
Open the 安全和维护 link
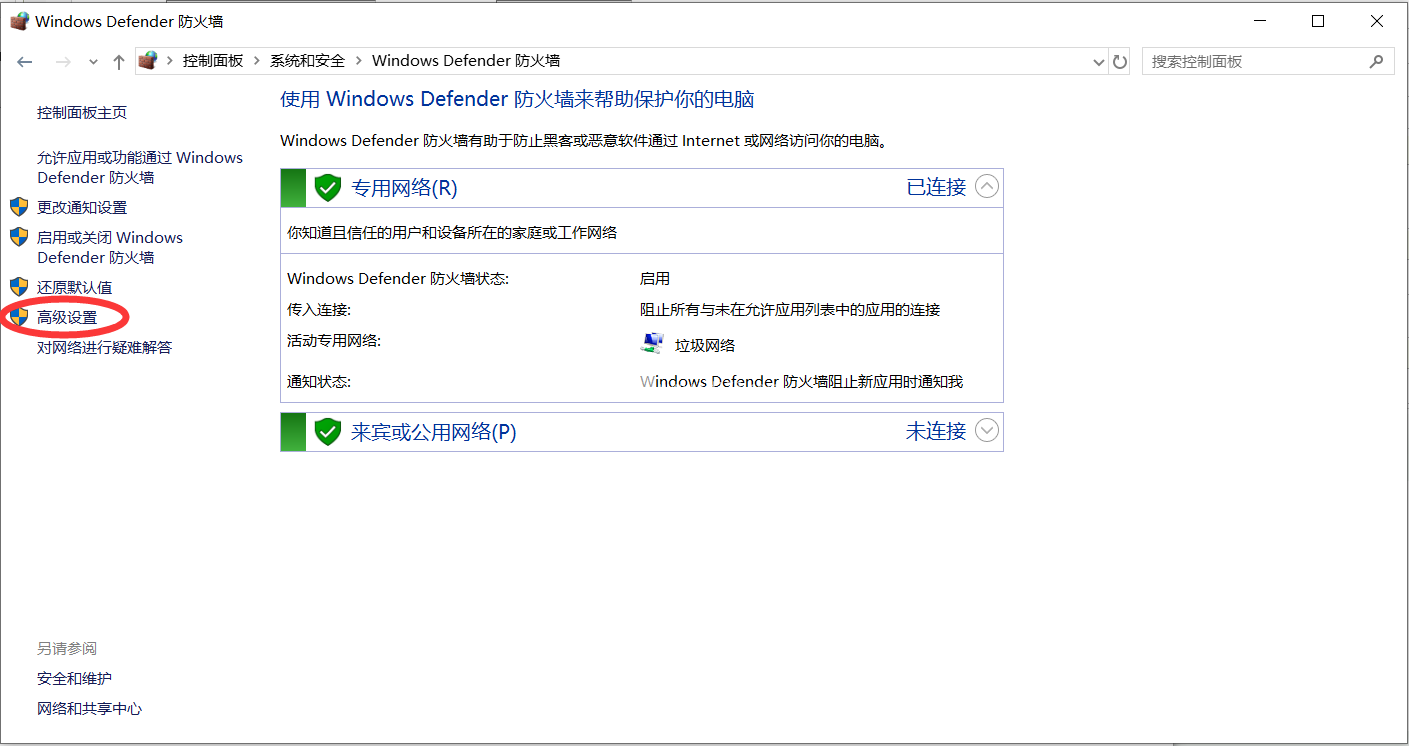pyautogui.click(x=75, y=679)
